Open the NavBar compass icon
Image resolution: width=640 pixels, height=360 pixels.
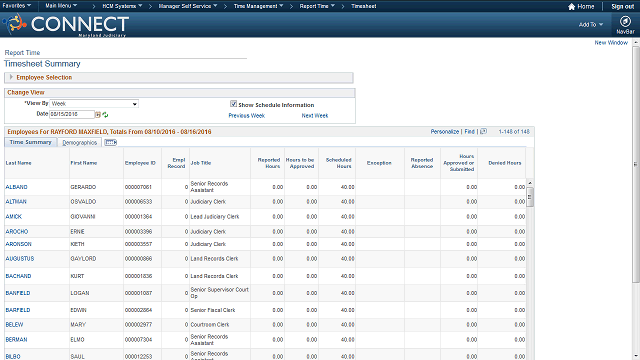pos(625,21)
